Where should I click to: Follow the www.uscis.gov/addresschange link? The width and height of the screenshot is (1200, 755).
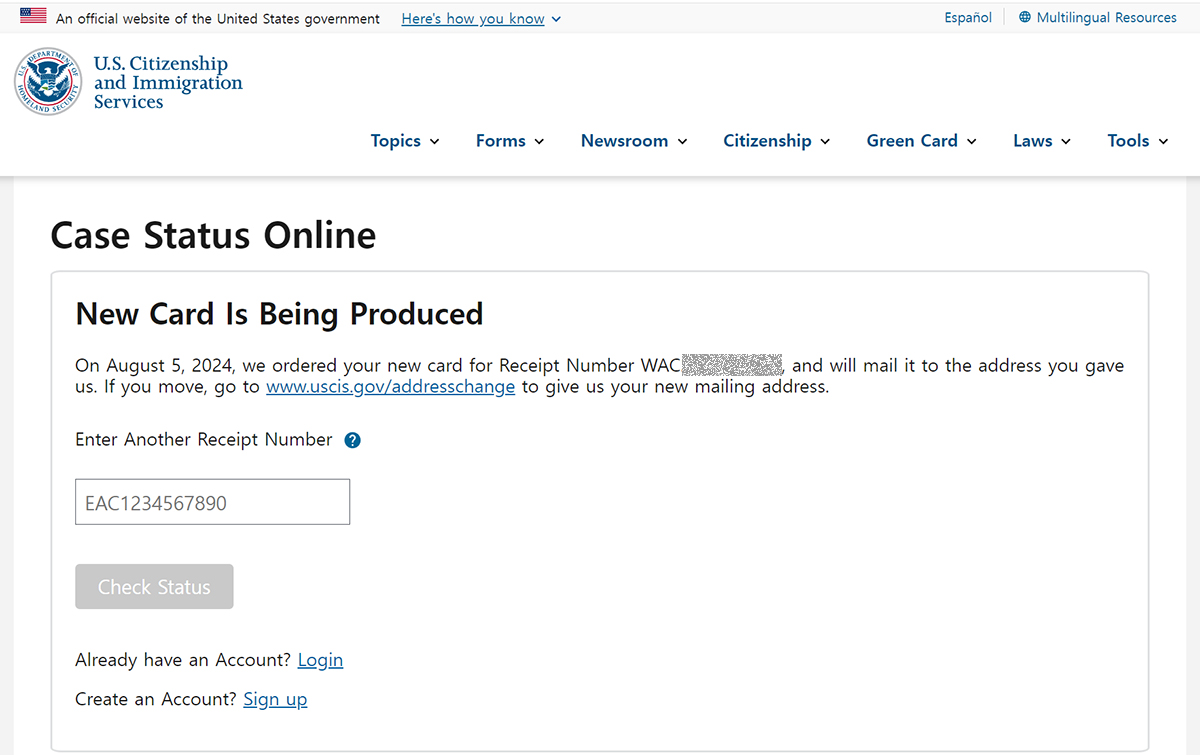coord(391,386)
